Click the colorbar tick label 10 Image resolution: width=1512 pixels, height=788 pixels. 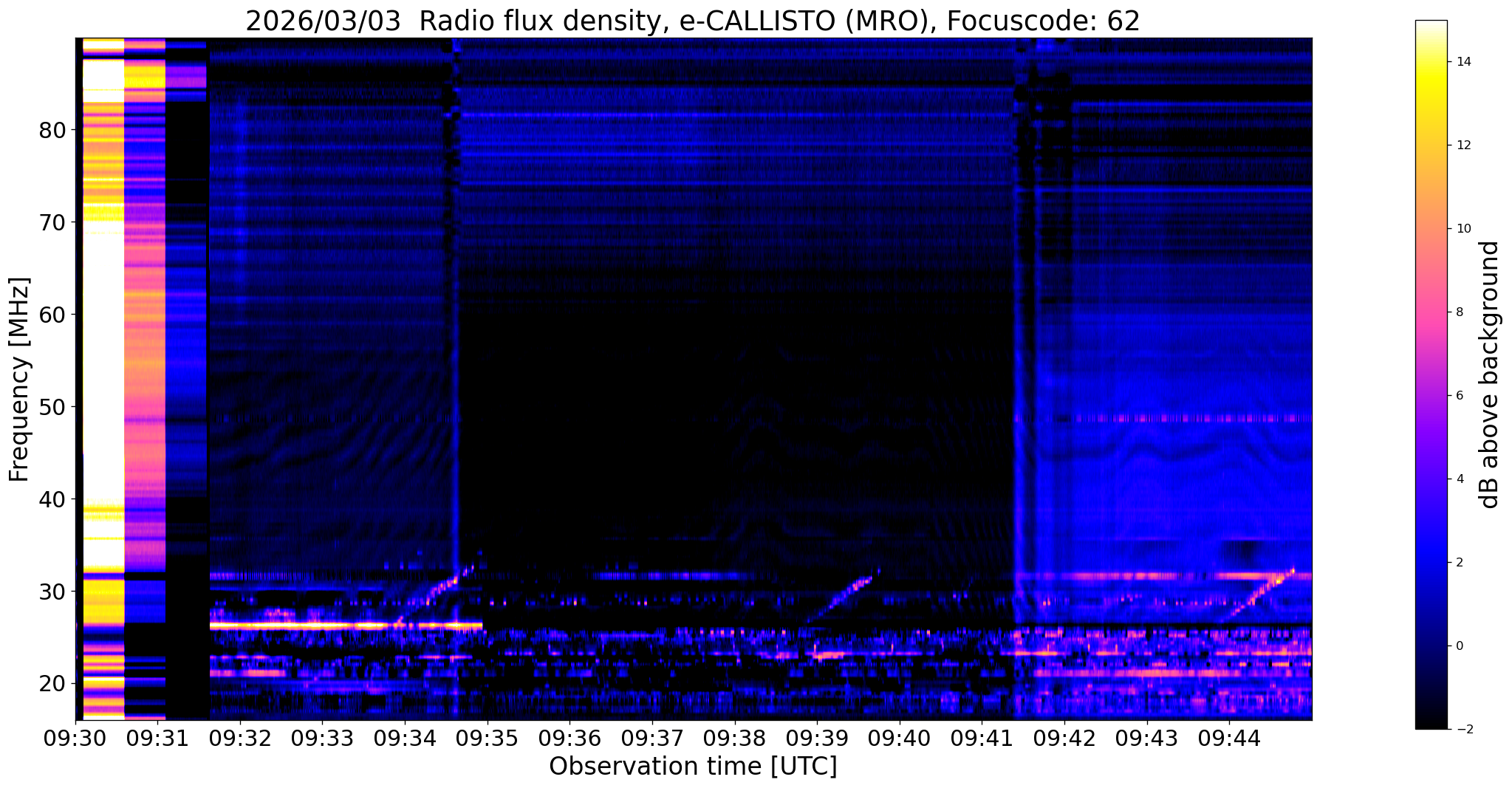[1463, 229]
